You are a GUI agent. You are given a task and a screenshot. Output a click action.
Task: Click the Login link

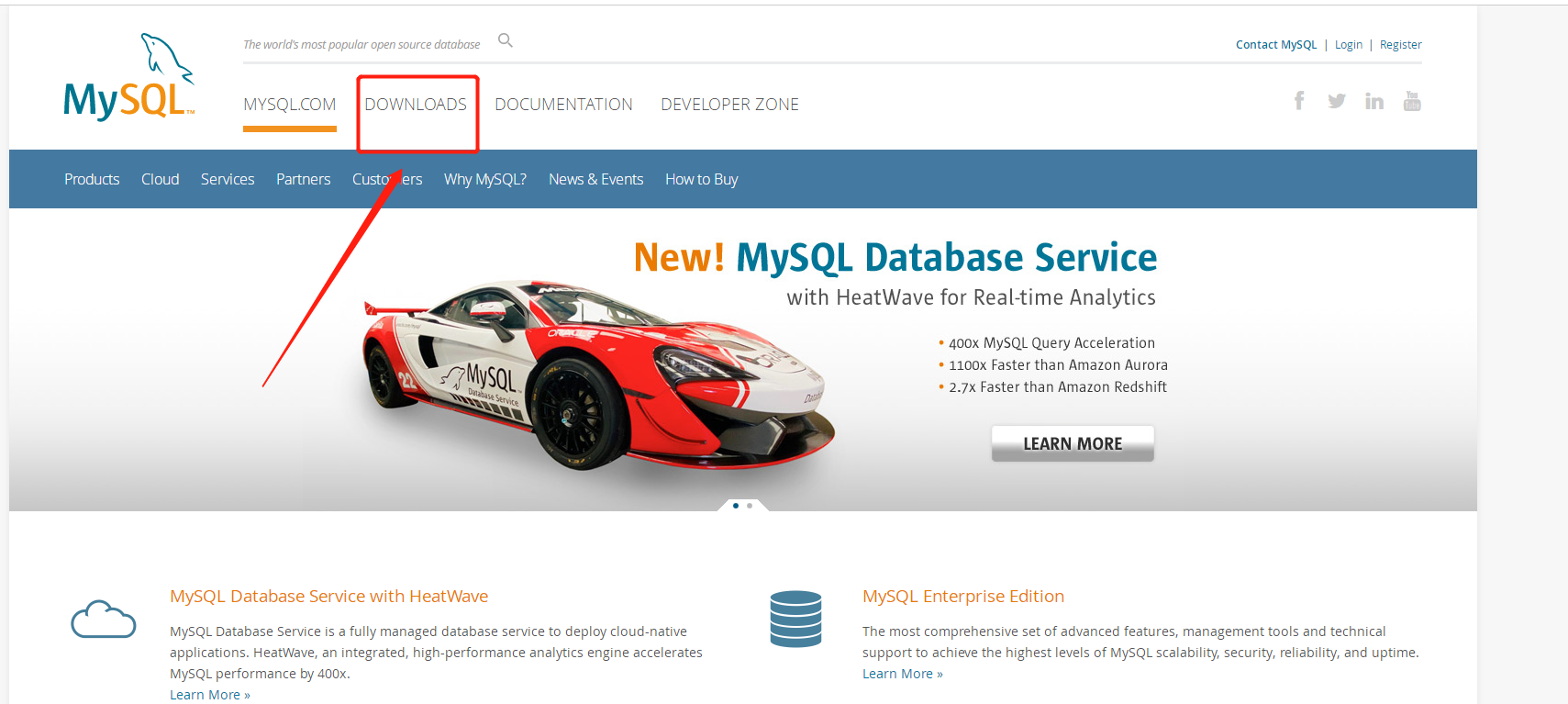point(1349,45)
